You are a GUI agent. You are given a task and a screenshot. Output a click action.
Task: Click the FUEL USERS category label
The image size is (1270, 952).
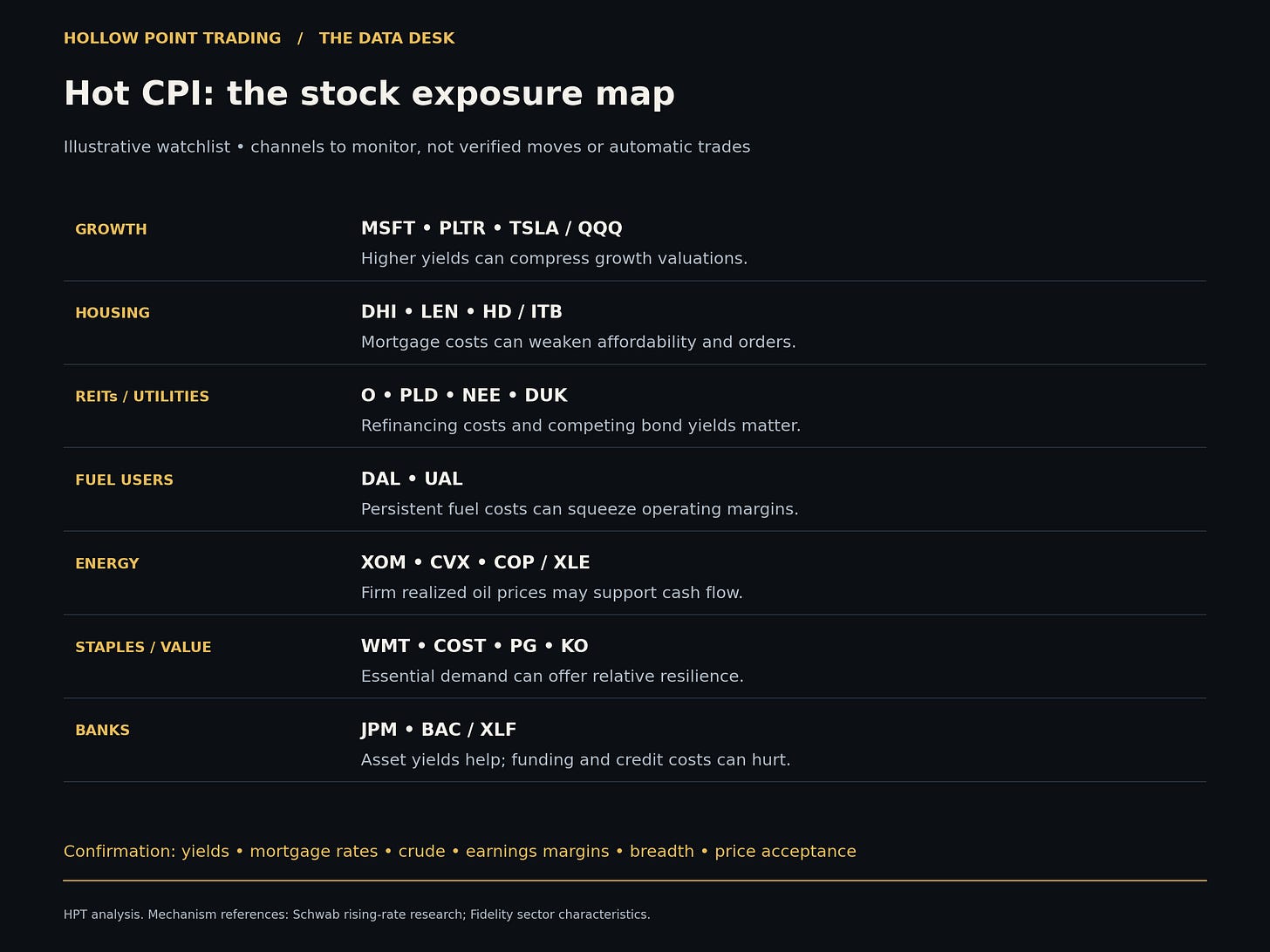(124, 480)
